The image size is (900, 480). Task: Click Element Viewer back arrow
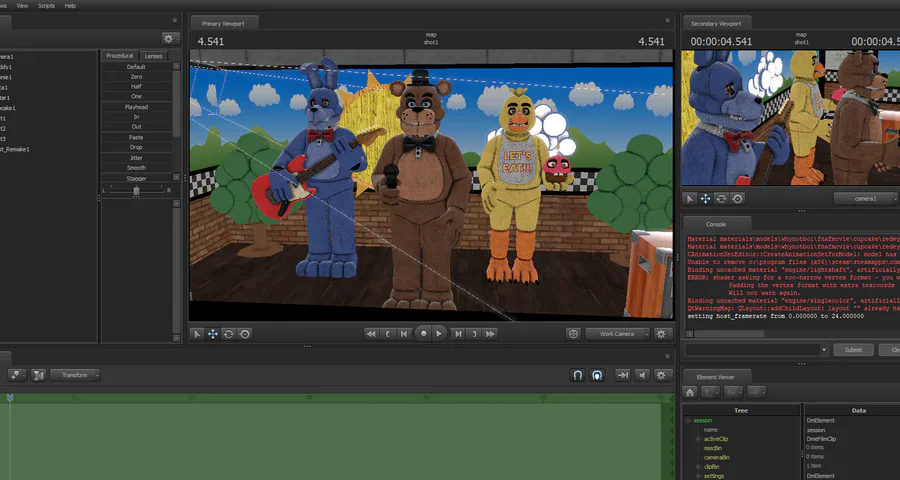point(734,392)
